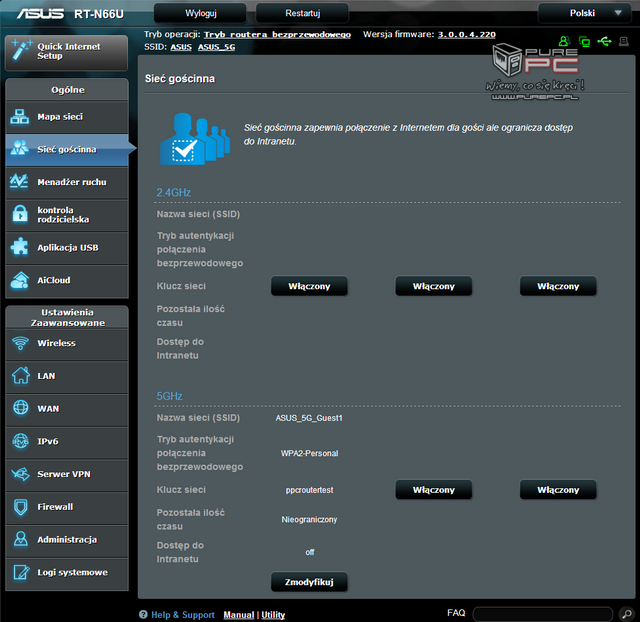Screen dimensions: 640x622
Task: Click the AiCloud cloud icon
Action: (20, 280)
